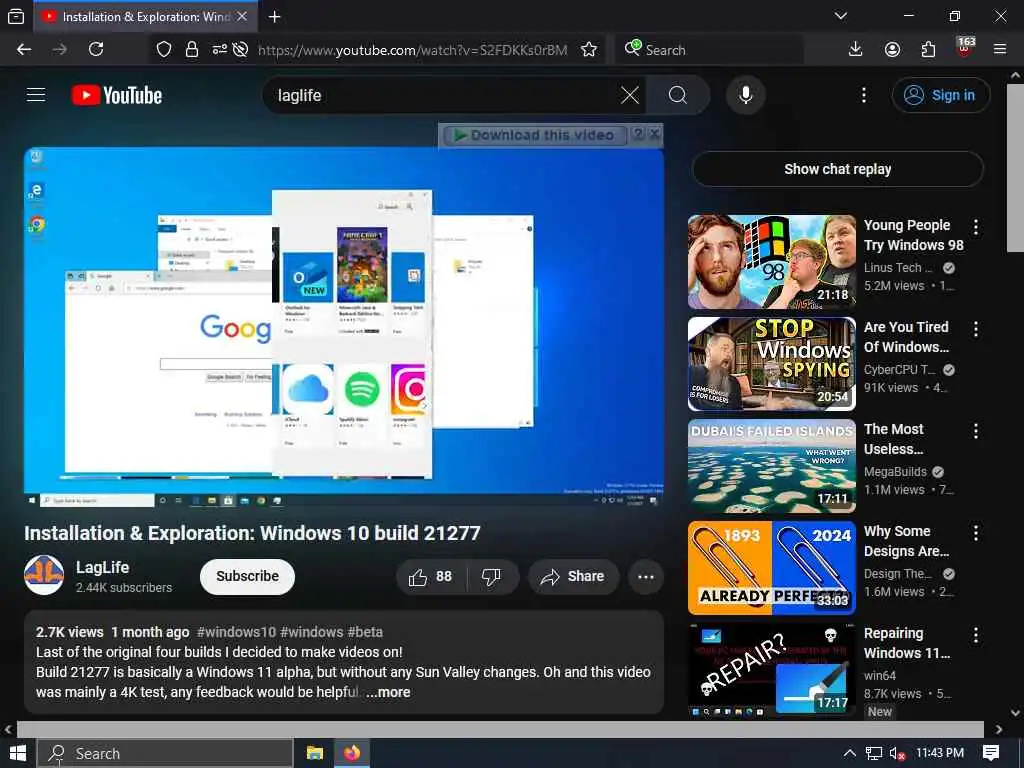1024x768 pixels.
Task: Open options for Young People Try Windows 98
Action: [976, 227]
